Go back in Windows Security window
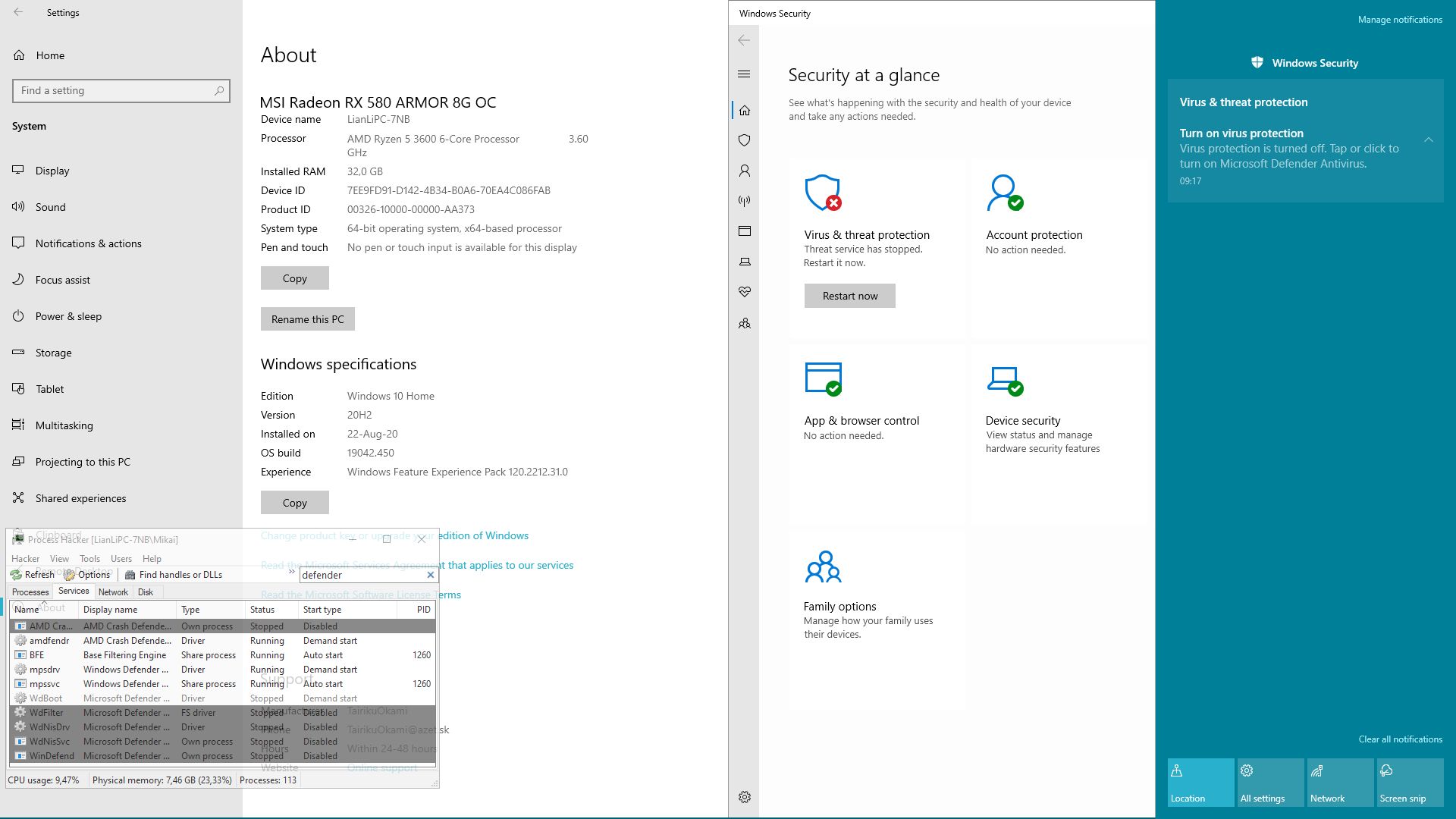This screenshot has width=1456, height=819. [744, 40]
